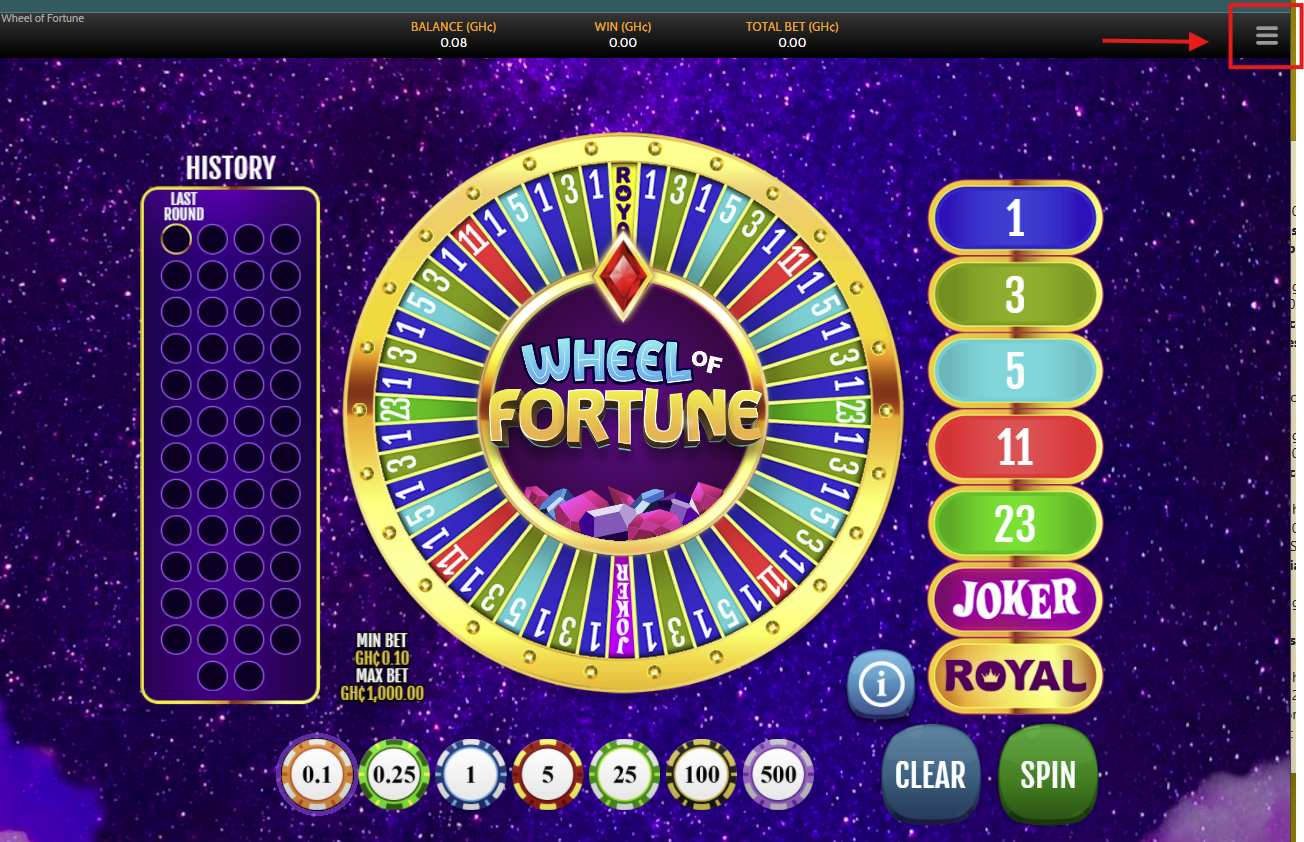Place a bet on ROYAL
The width and height of the screenshot is (1304, 842).
[x=1015, y=676]
